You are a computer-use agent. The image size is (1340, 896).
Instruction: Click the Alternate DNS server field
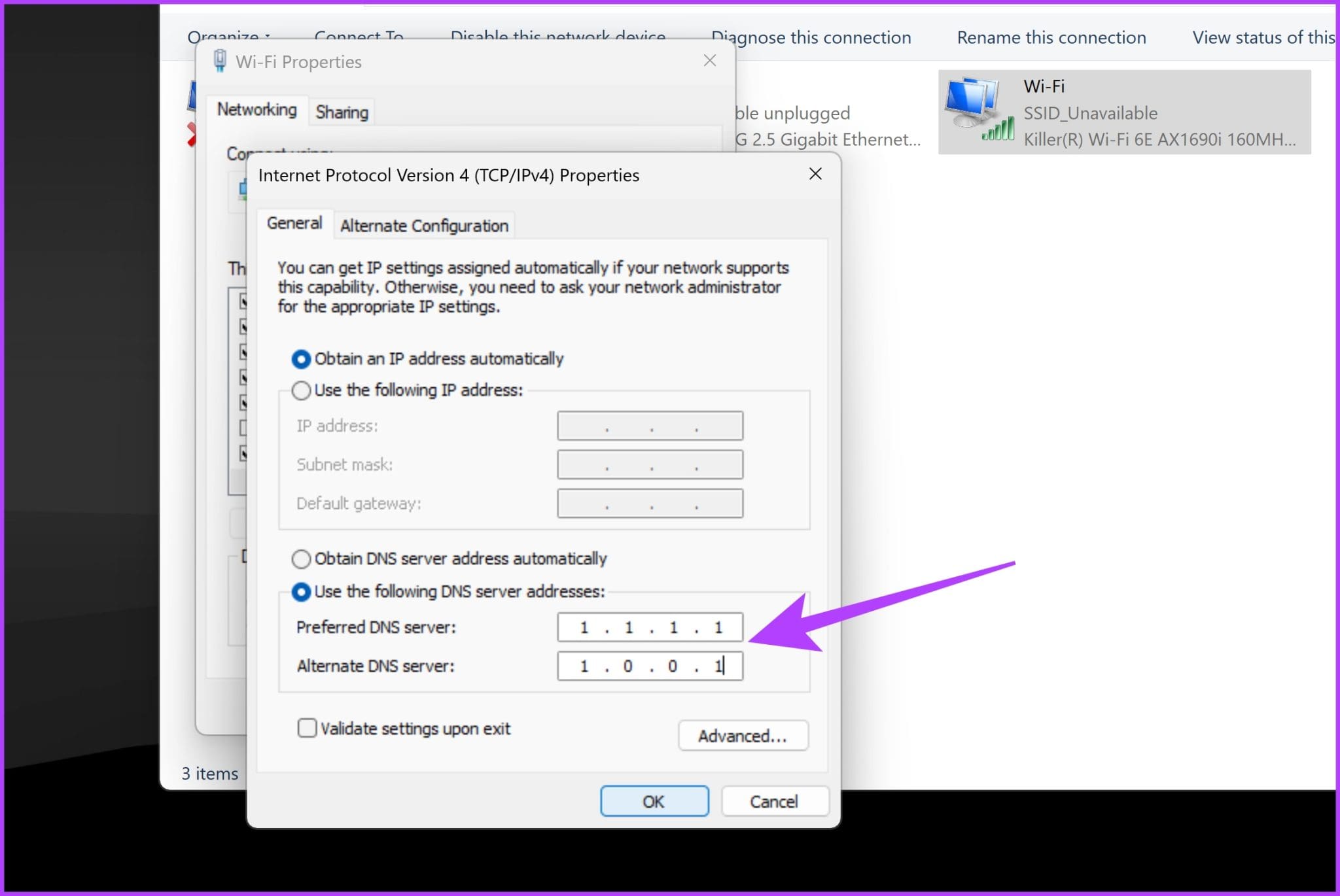[x=650, y=666]
